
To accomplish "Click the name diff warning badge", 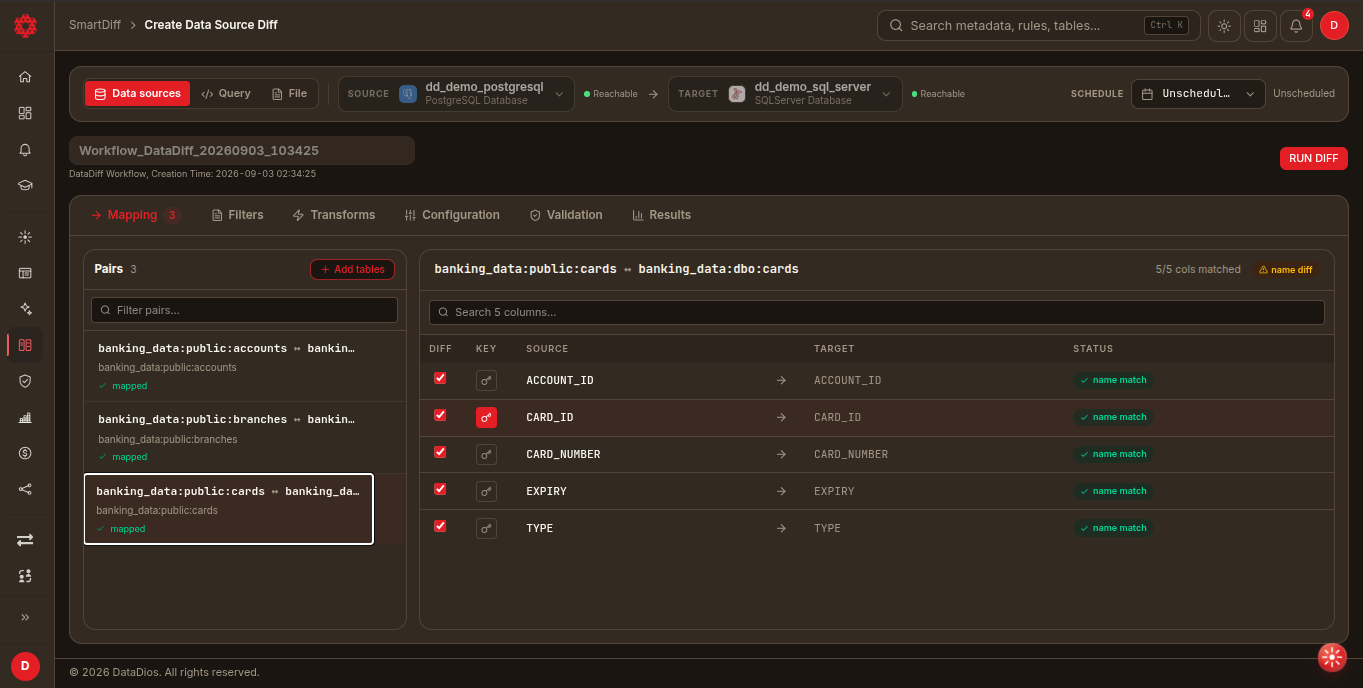I will 1286,270.
